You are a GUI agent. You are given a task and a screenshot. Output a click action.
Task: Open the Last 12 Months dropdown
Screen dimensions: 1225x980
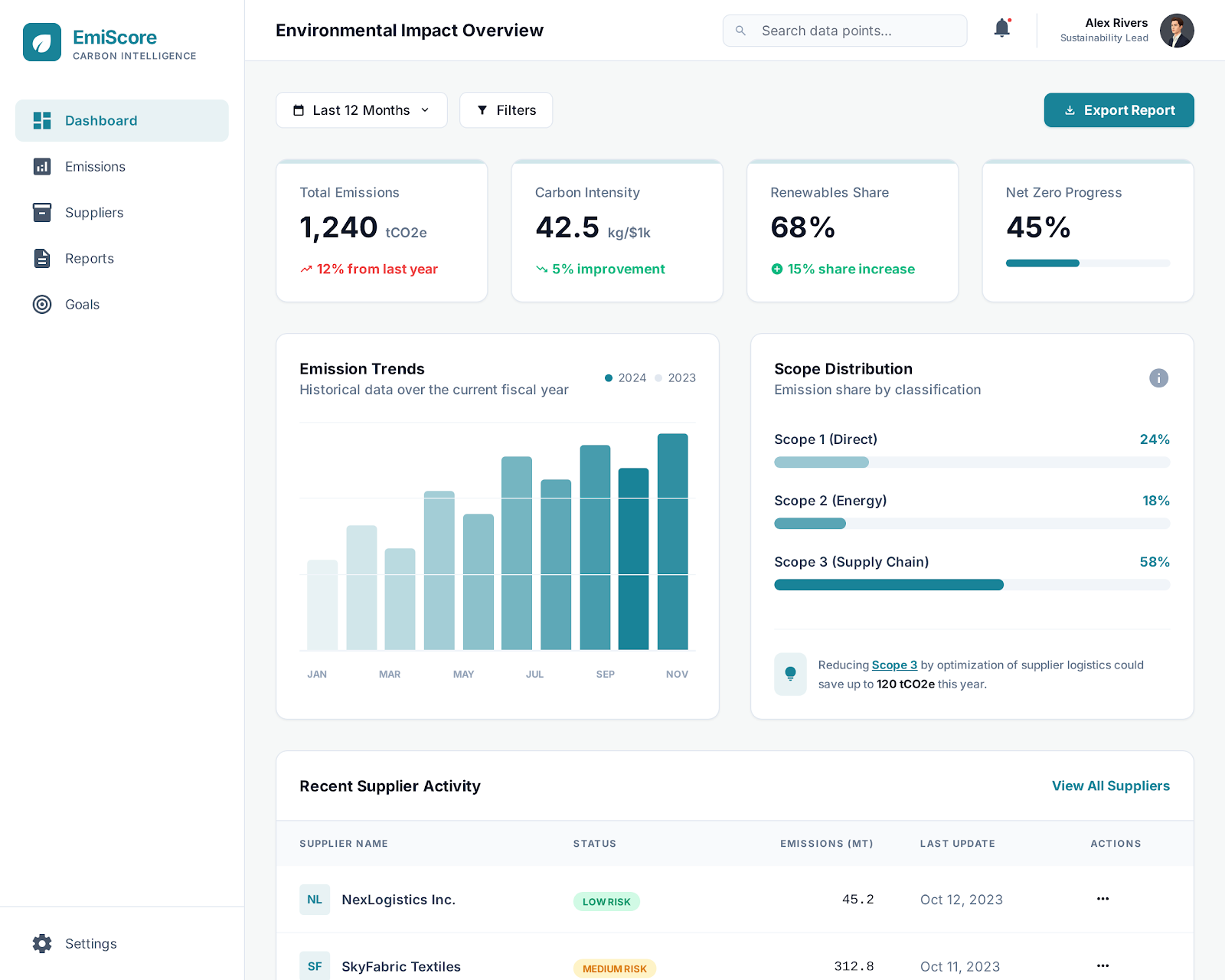coord(361,109)
